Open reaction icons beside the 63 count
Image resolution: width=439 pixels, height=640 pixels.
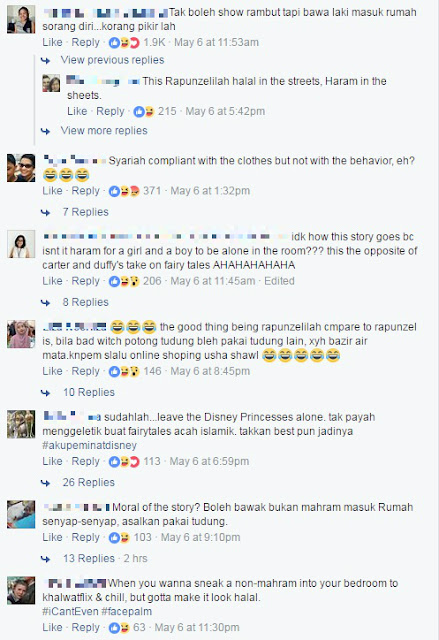[119, 628]
